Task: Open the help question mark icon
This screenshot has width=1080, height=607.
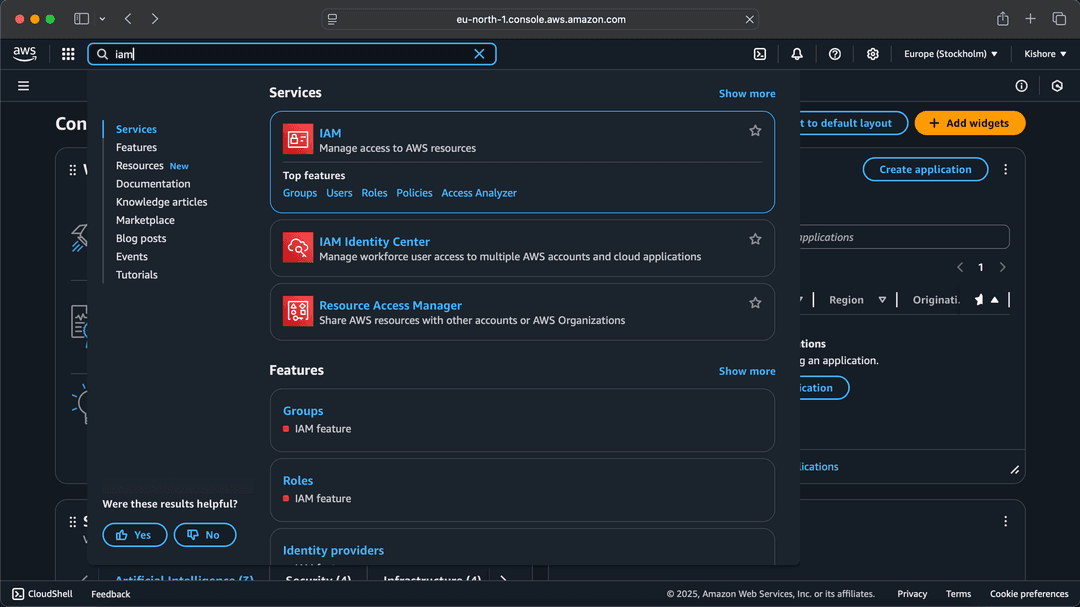Action: 835,54
